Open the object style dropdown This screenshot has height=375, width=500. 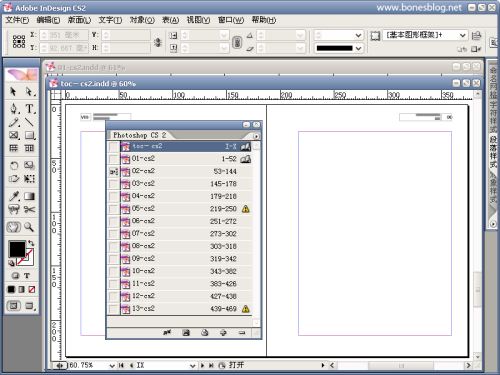(463, 35)
